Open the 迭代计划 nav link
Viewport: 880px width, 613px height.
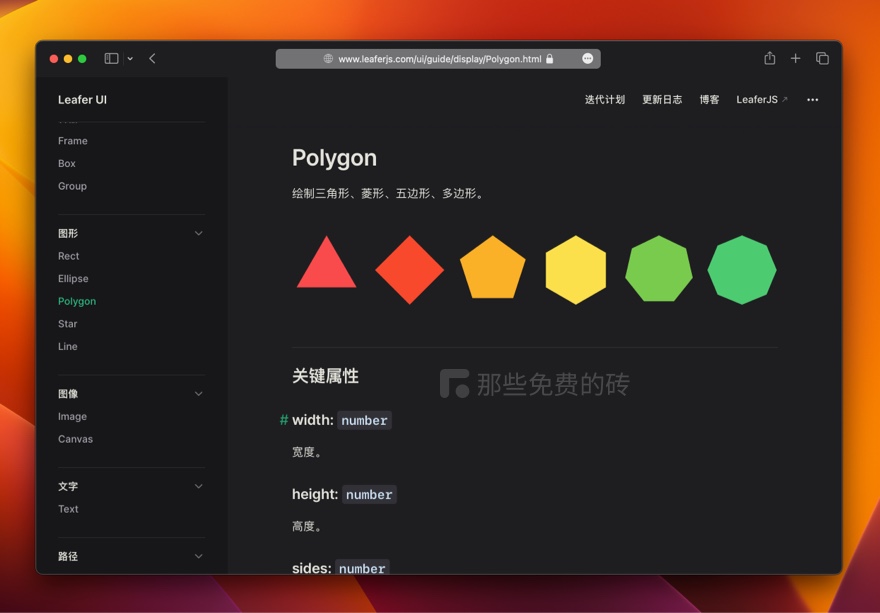click(604, 99)
